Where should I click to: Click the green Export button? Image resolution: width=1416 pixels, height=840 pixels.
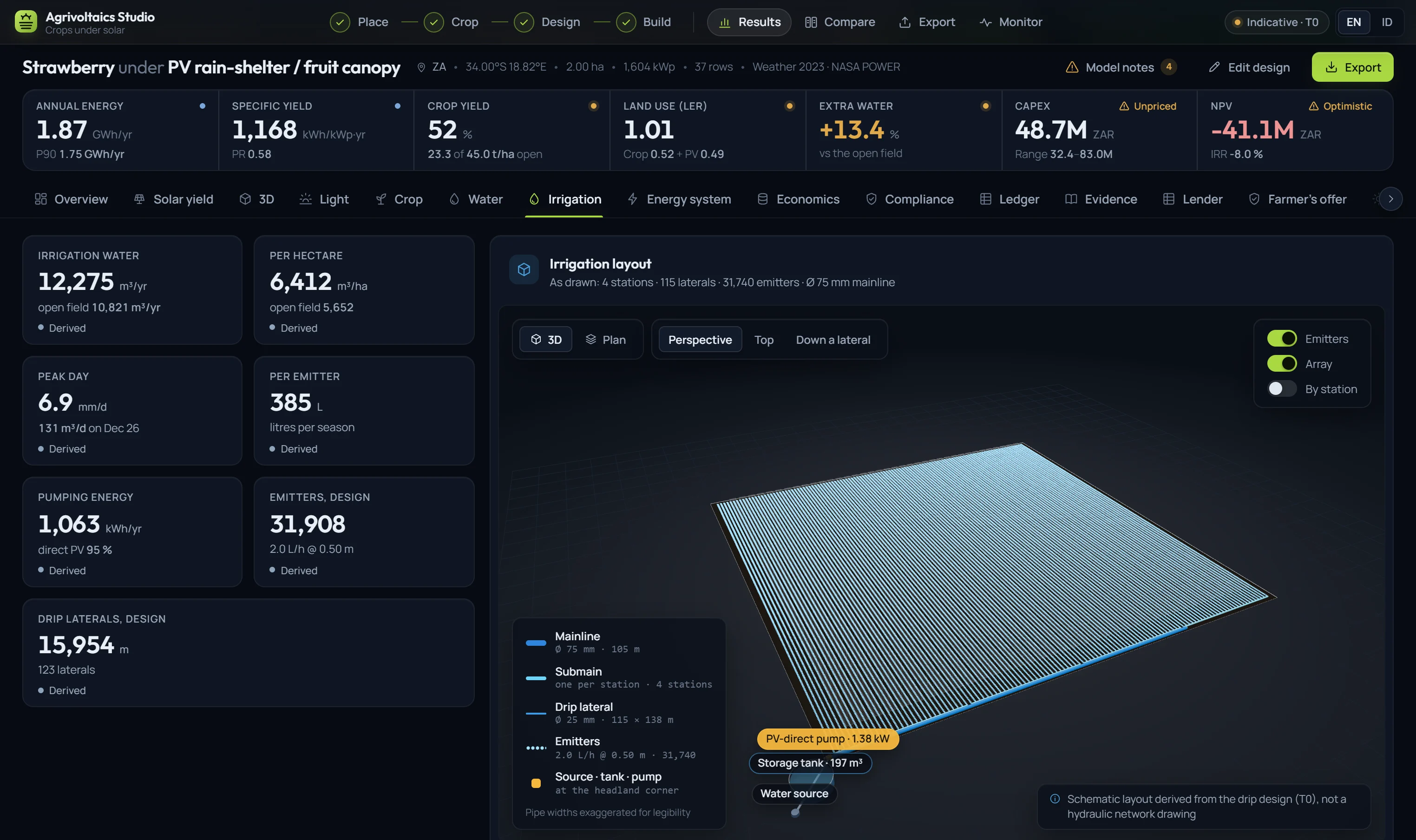(1352, 67)
